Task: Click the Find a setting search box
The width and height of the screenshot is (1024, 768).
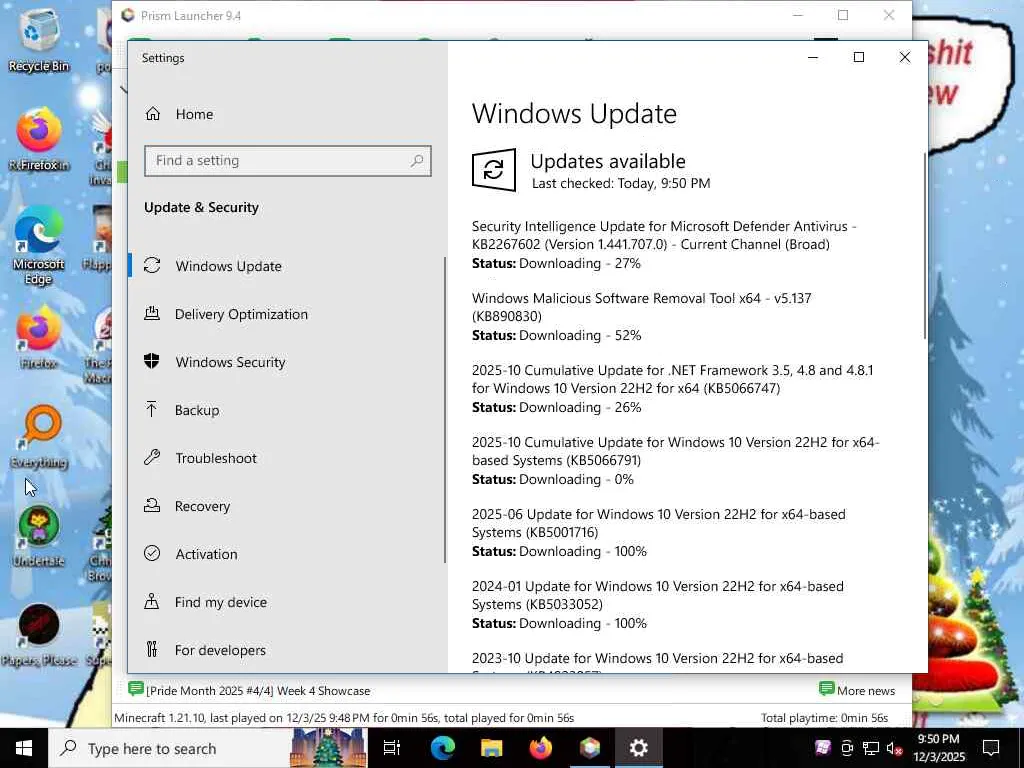Action: [287, 161]
